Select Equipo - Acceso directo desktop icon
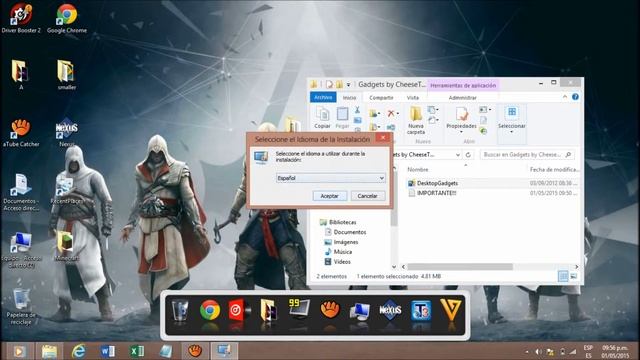640x360 pixels. pos(21,250)
